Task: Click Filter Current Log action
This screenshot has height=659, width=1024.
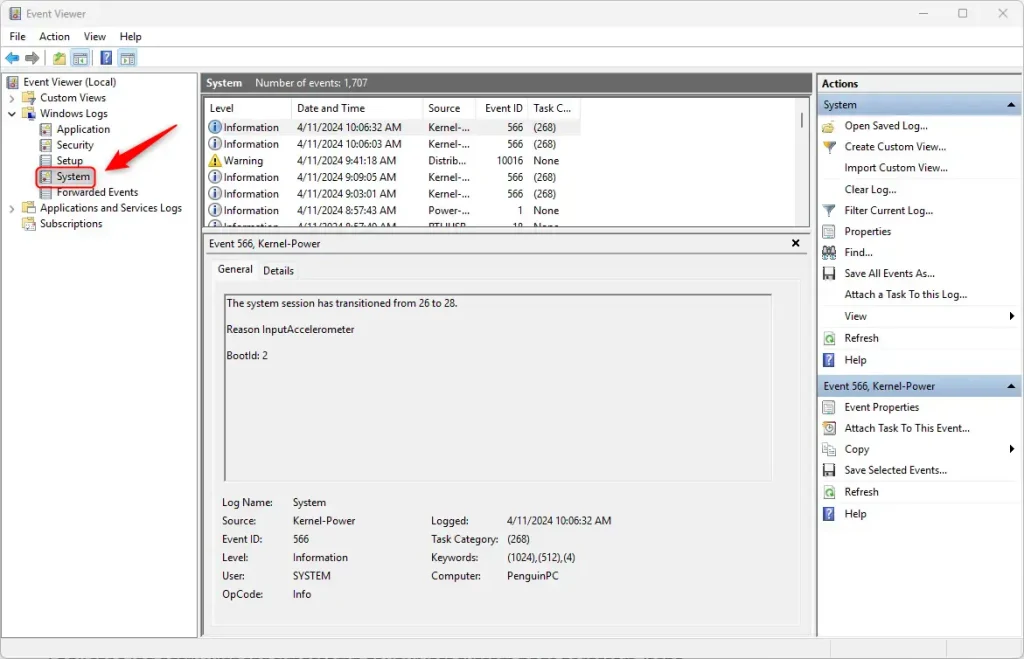Action: (x=888, y=210)
